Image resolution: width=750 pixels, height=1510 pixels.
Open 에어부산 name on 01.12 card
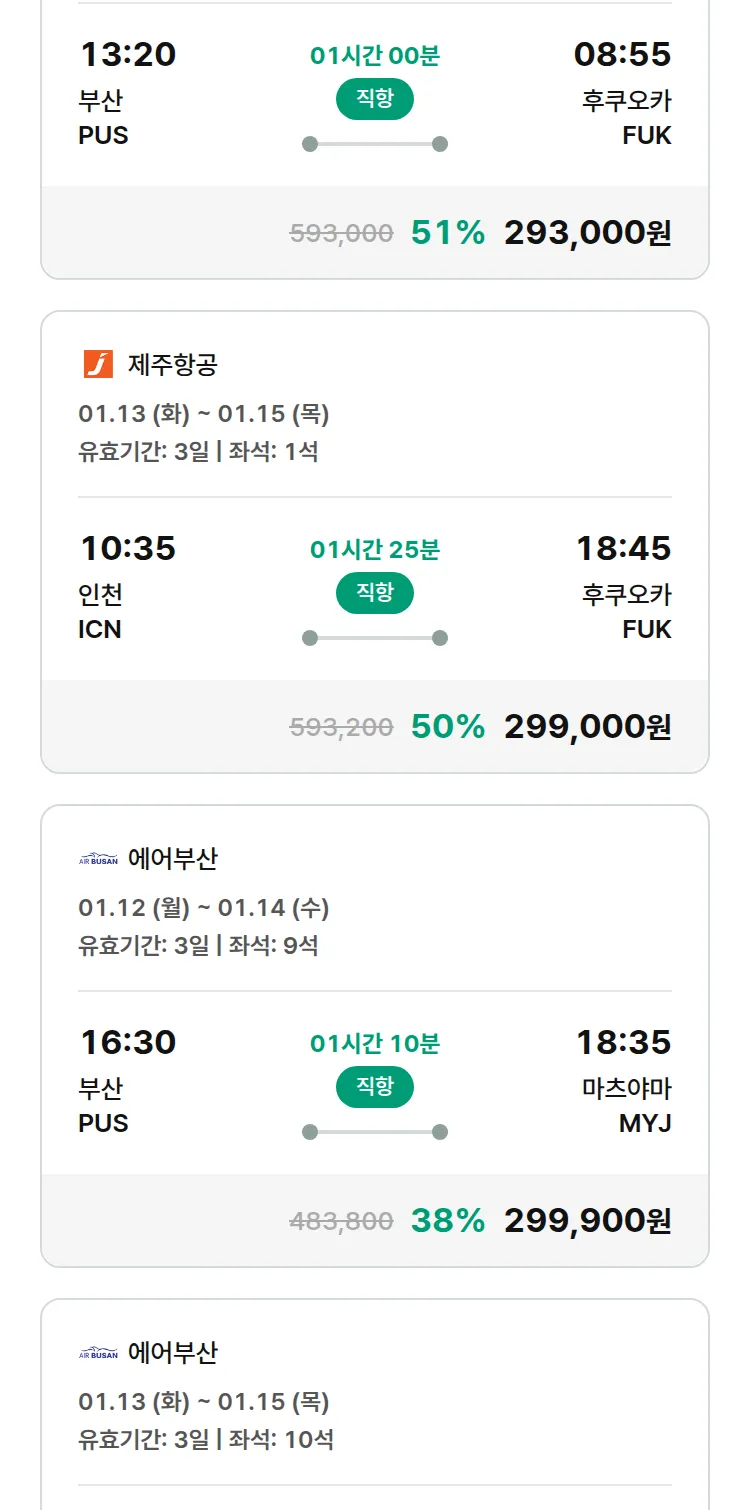coord(172,859)
